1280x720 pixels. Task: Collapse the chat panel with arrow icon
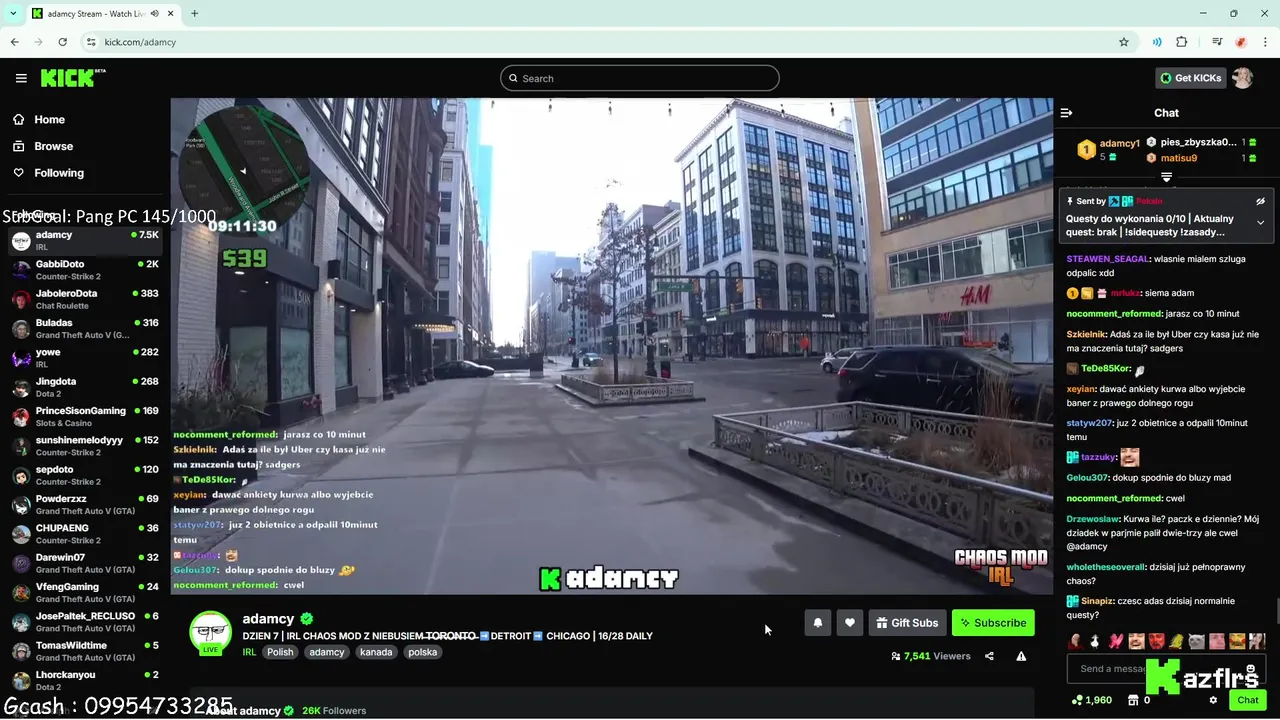pyautogui.click(x=1066, y=113)
